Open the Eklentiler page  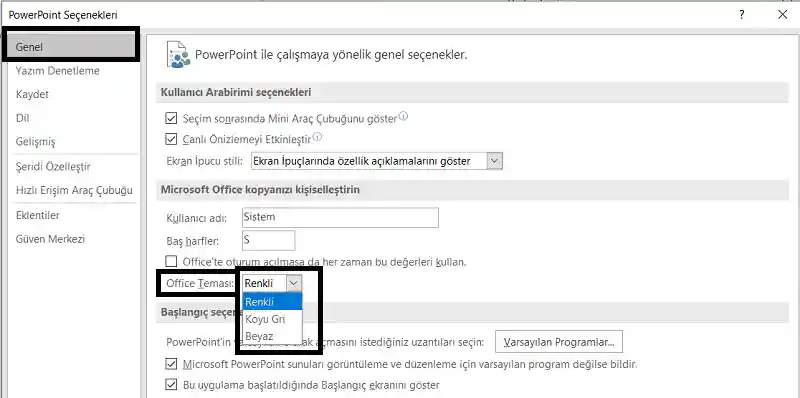pos(38,215)
